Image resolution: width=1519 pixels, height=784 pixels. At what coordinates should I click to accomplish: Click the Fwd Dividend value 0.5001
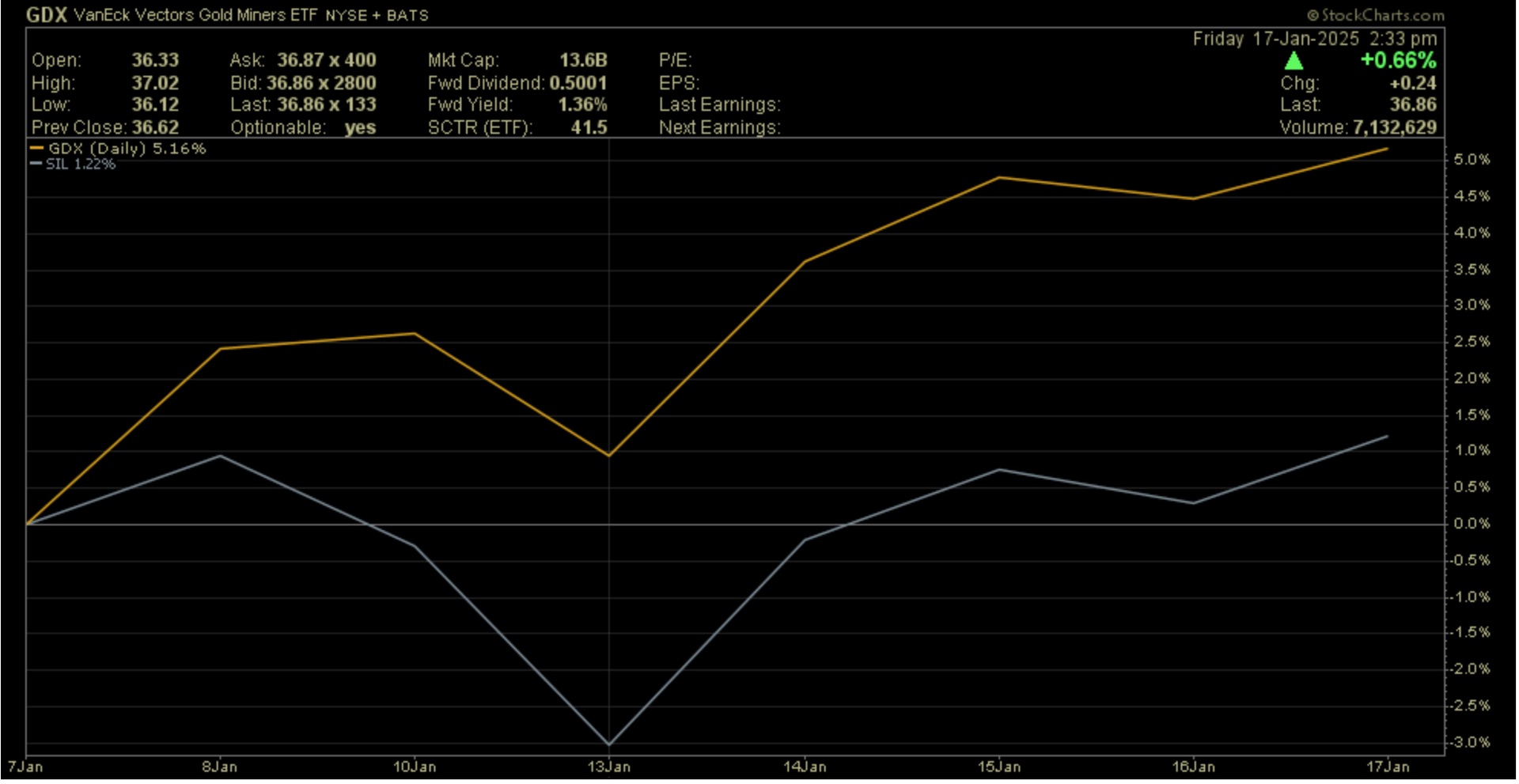point(578,83)
